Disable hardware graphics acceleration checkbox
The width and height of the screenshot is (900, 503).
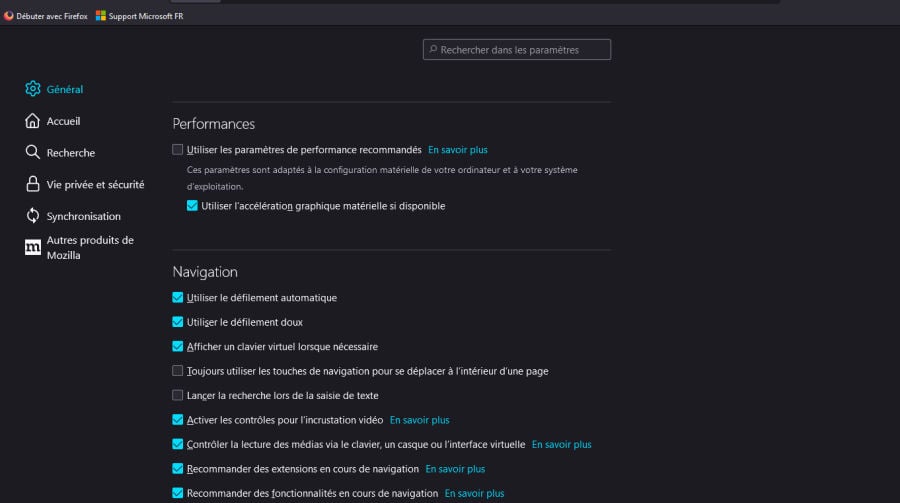192,206
